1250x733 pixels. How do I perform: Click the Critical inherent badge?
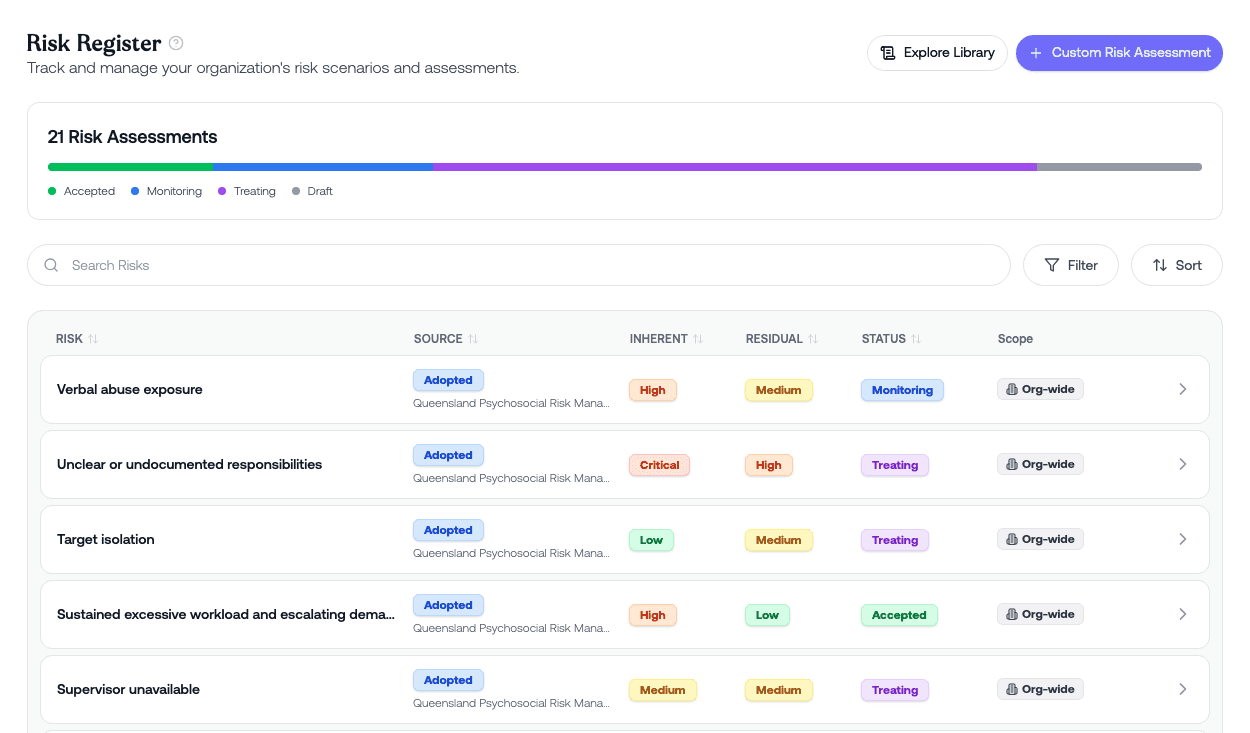pyautogui.click(x=660, y=465)
